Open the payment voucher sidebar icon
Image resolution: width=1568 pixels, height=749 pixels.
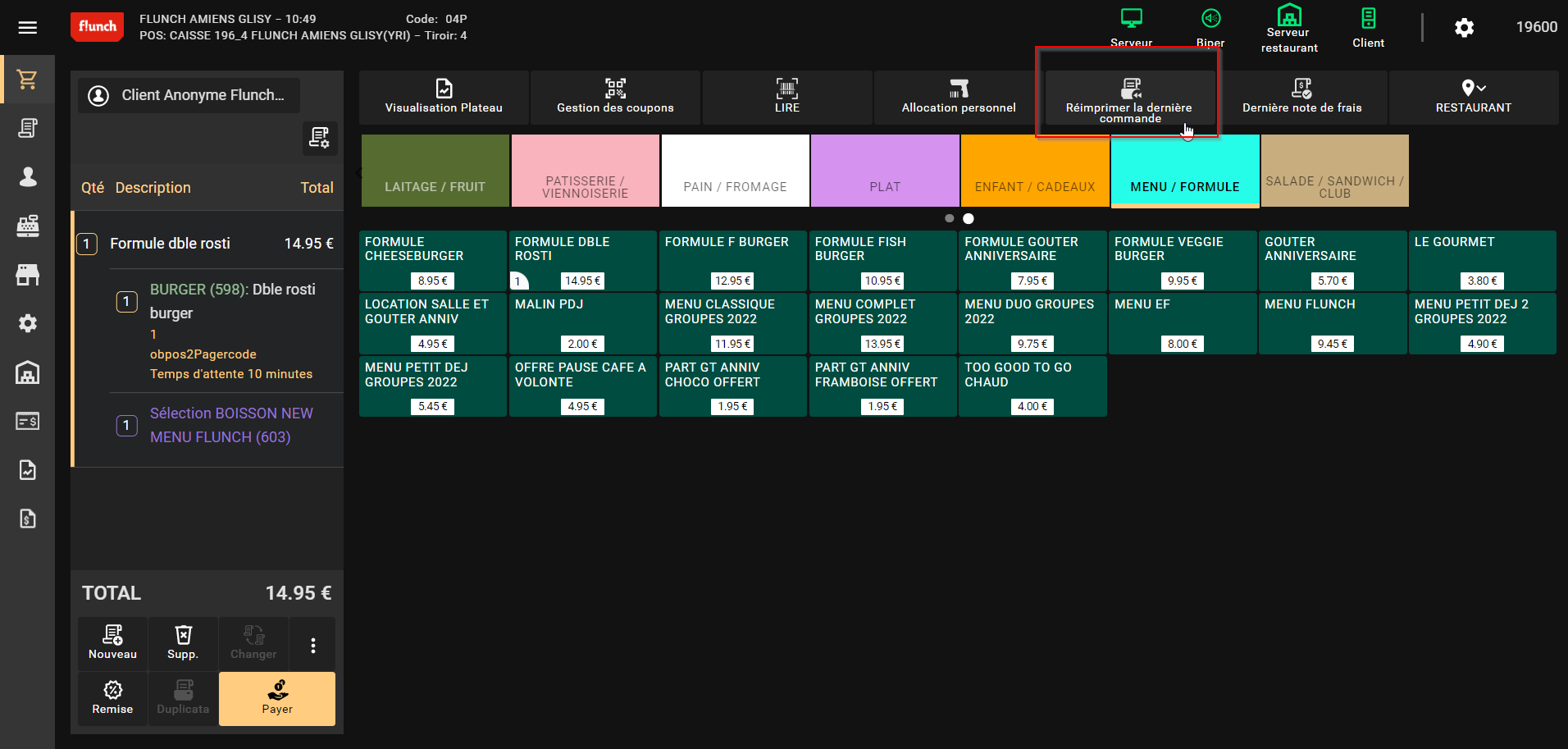pyautogui.click(x=28, y=421)
